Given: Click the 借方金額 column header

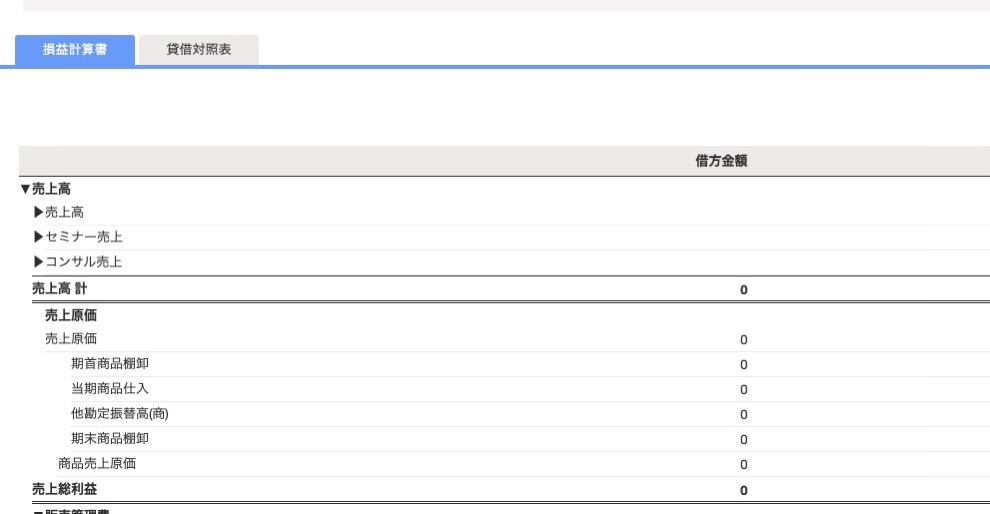Looking at the screenshot, I should pos(721,161).
